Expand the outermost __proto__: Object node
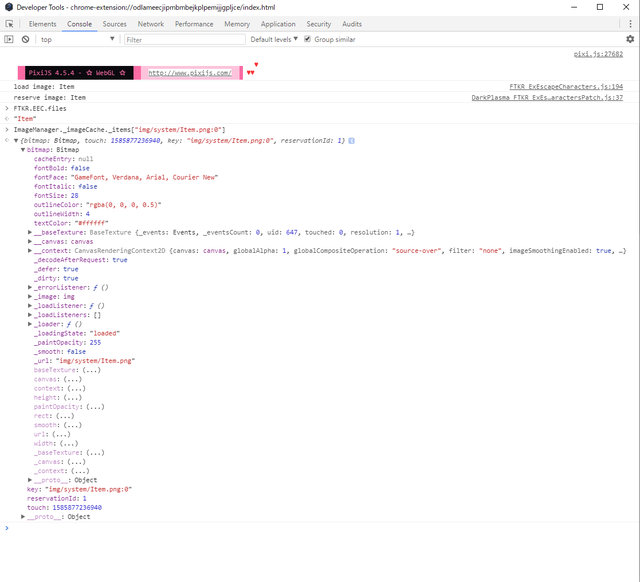The width and height of the screenshot is (640, 582). [x=23, y=517]
